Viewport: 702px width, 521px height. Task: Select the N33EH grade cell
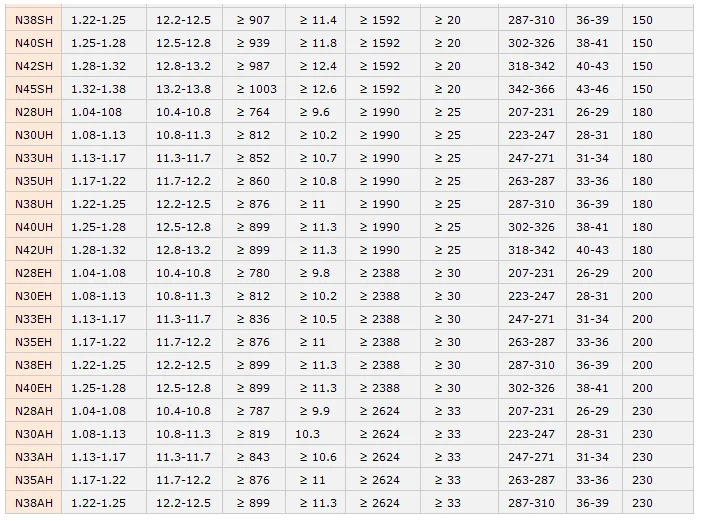coord(34,319)
